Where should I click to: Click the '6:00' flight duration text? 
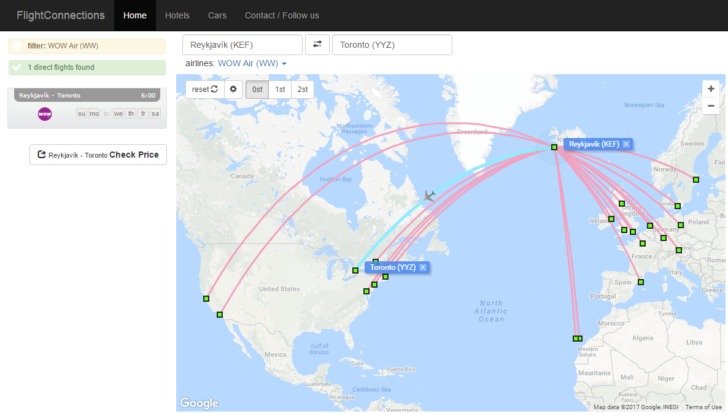coord(148,95)
